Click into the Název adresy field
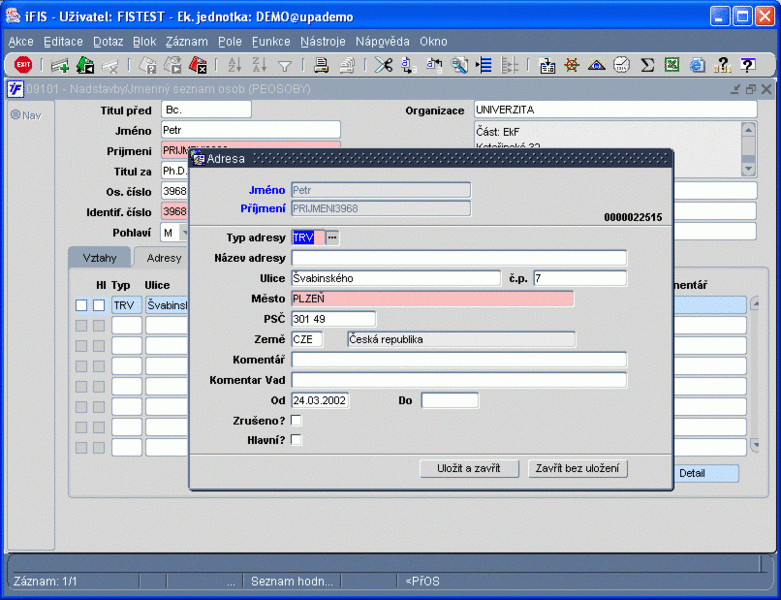781x600 pixels. 458,258
